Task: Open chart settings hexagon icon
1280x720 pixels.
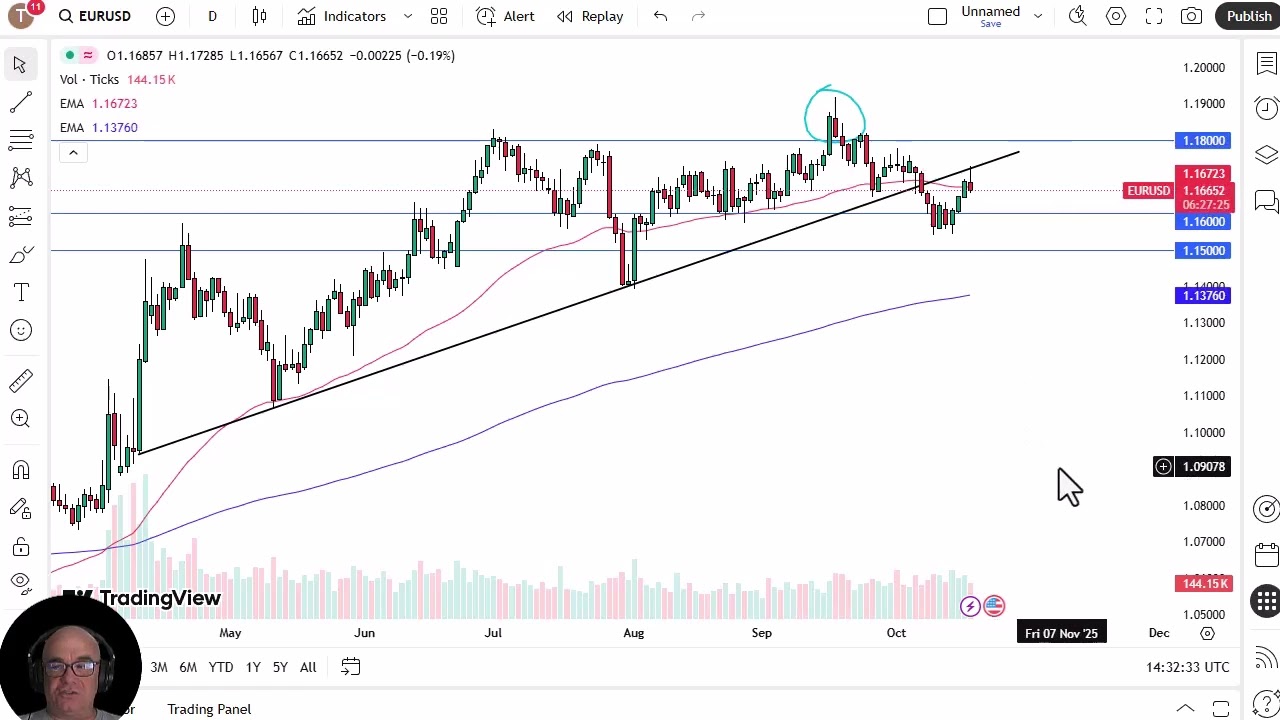Action: point(1116,16)
